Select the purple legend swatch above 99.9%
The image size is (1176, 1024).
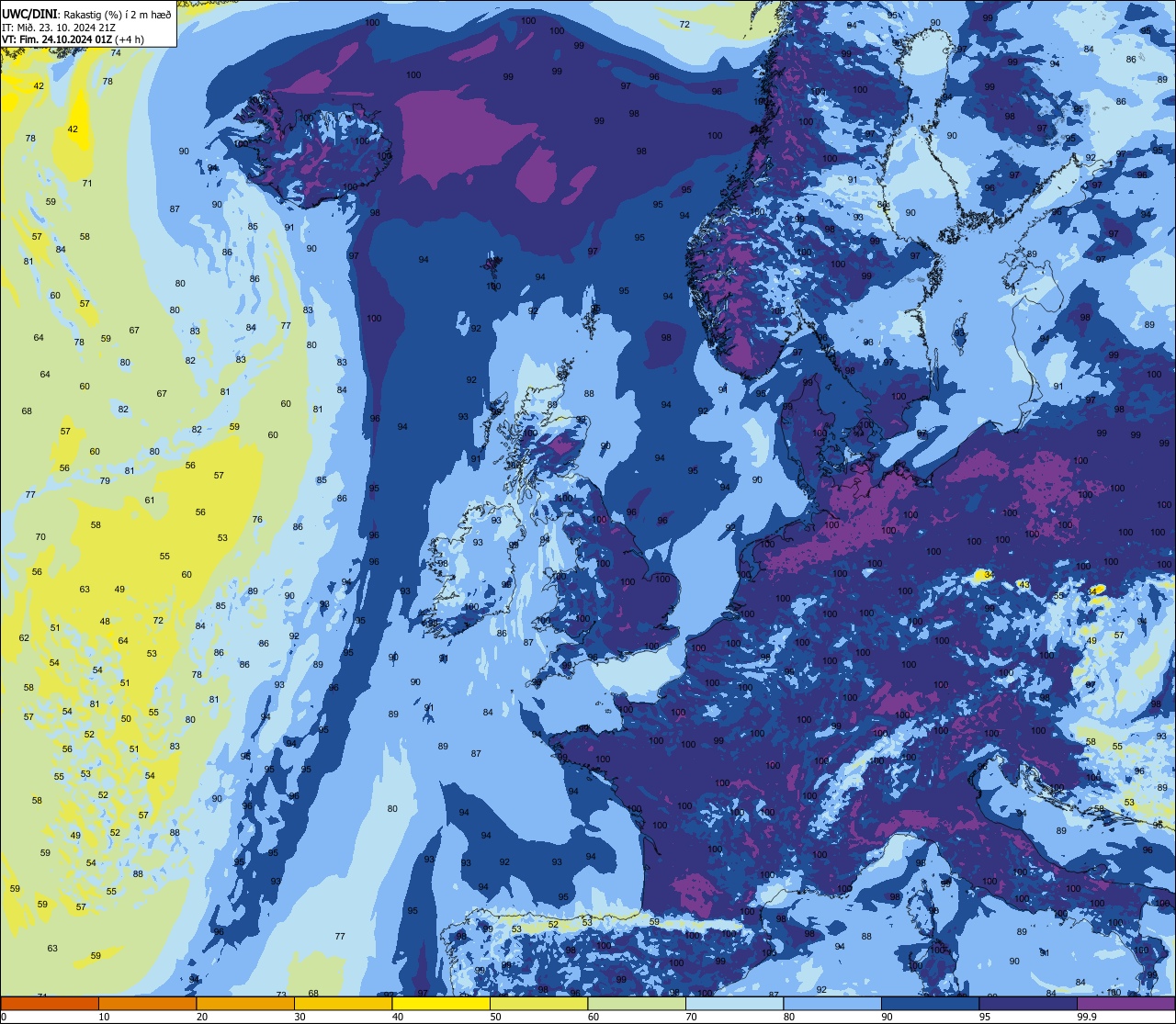tap(1125, 1003)
